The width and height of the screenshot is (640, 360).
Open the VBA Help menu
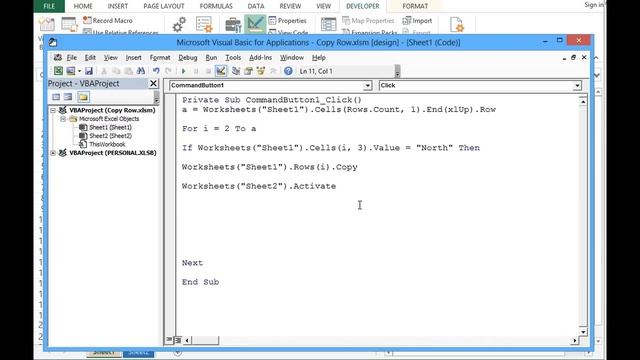coord(319,58)
